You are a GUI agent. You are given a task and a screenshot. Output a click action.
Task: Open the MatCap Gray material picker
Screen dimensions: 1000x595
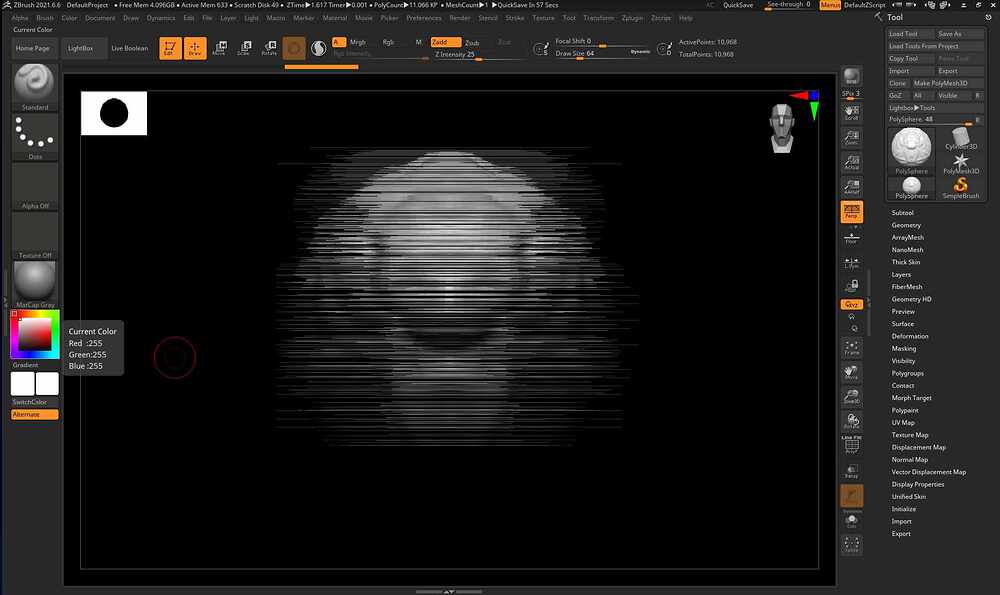coord(35,285)
